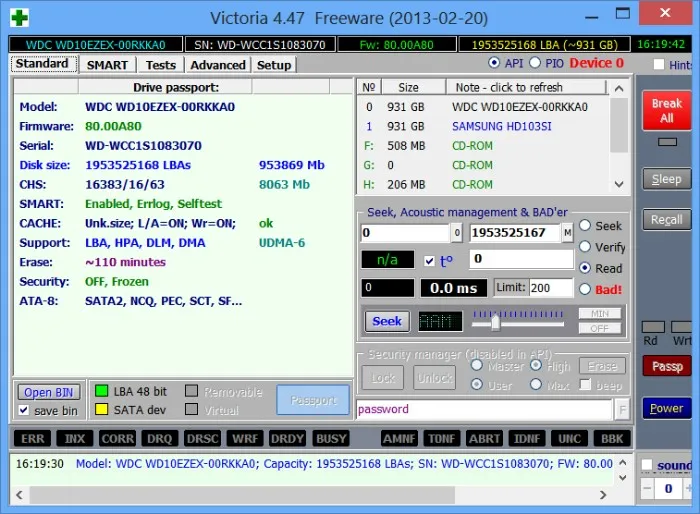Click the Removable indicator box
Screen dimensions: 700x514
tap(192, 391)
